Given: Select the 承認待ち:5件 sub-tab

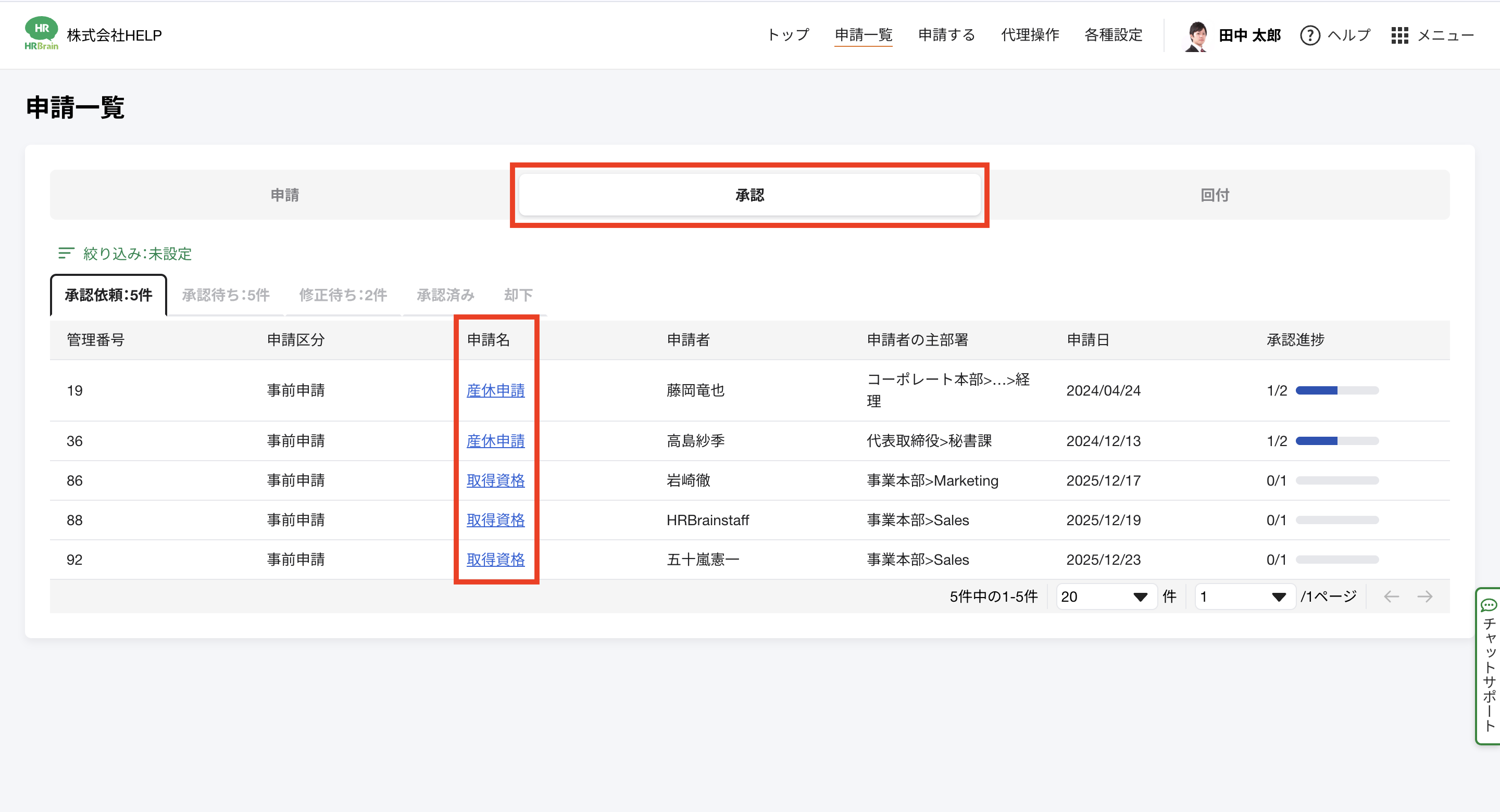Looking at the screenshot, I should tap(226, 295).
